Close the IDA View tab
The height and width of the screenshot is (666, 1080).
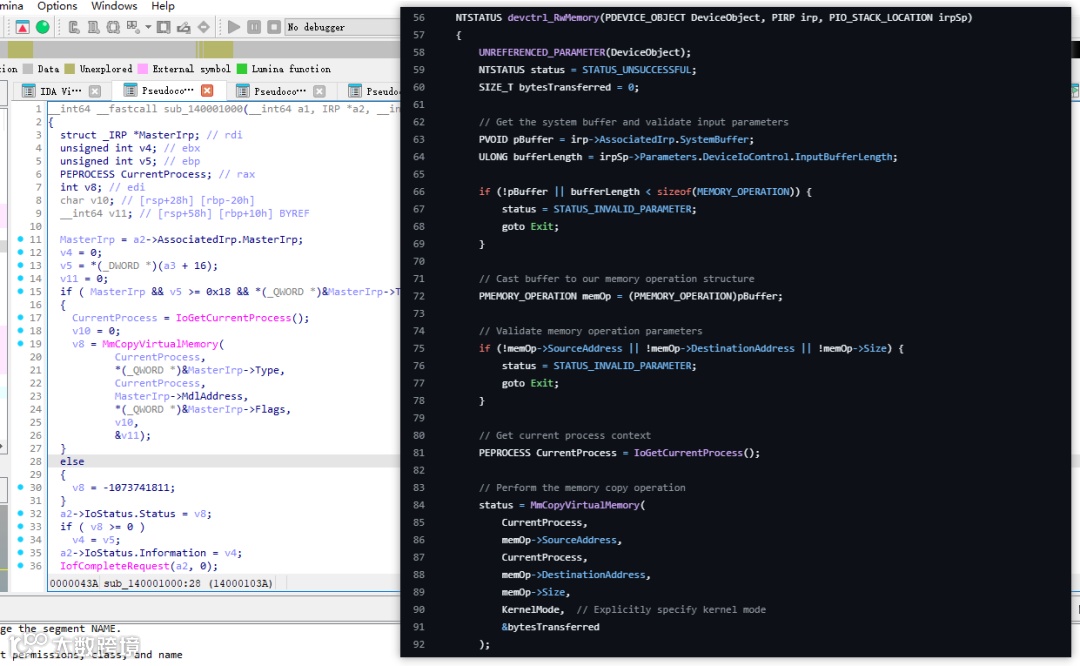(95, 91)
